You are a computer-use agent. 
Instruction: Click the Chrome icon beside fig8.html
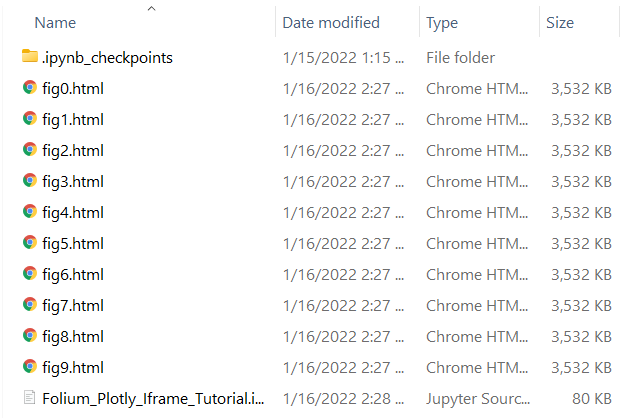click(x=29, y=336)
